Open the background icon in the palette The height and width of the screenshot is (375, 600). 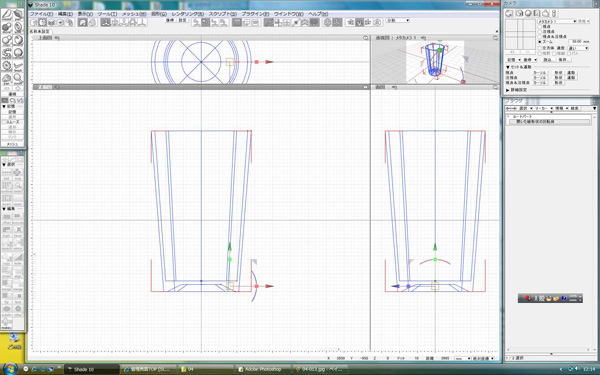point(536,13)
